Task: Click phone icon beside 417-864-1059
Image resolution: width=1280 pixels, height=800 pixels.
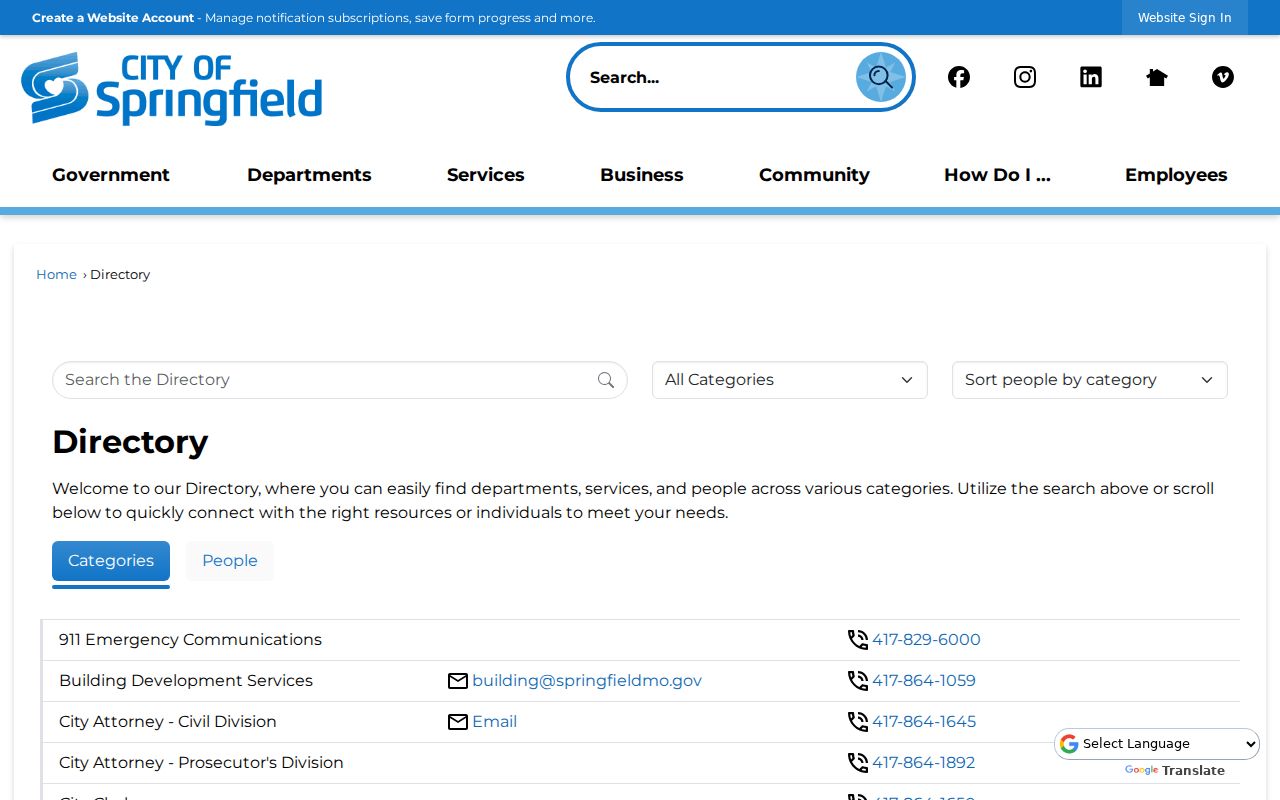Action: 858,681
